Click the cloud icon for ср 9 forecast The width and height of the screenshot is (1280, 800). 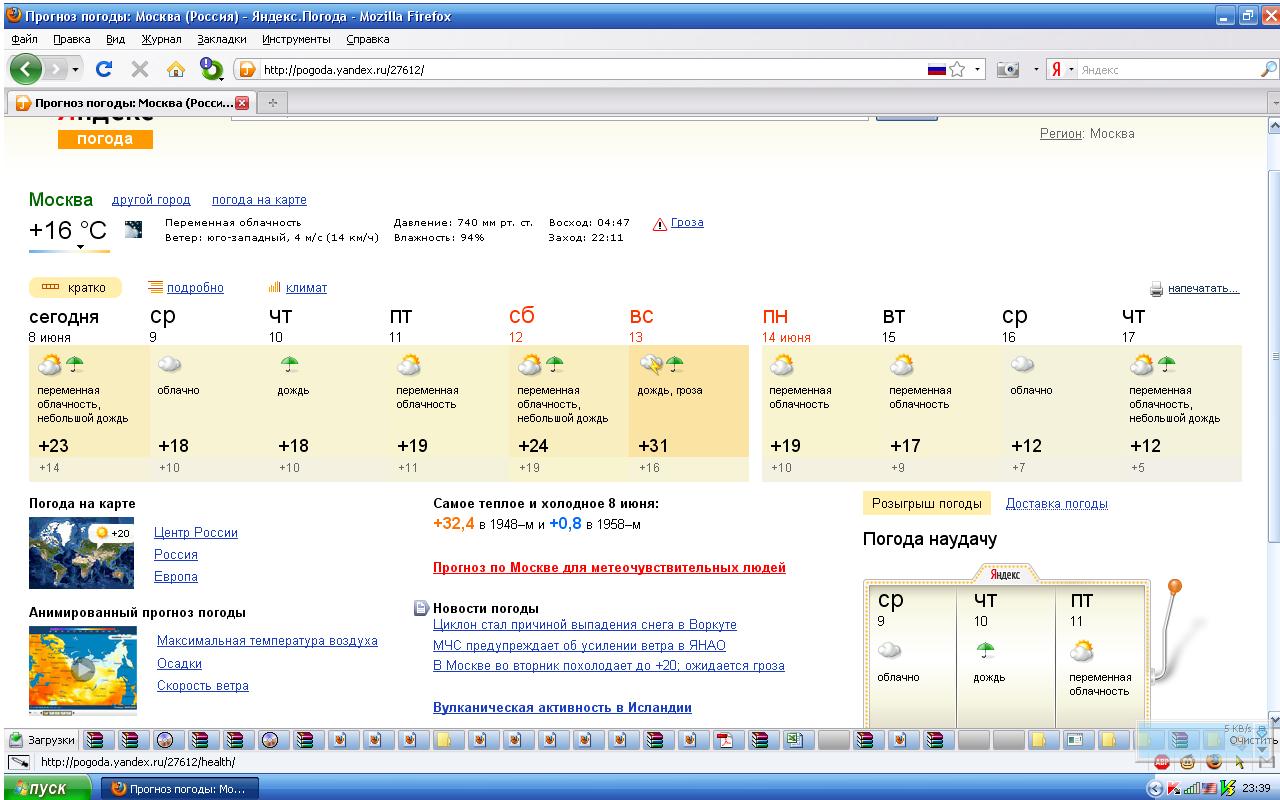pos(170,364)
